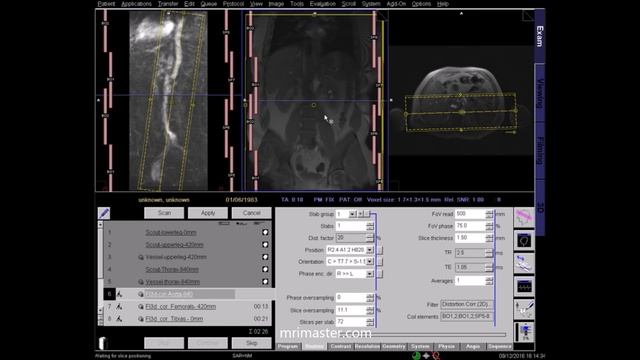
Task: Open the Phase enc. dir. dropdown
Action: coord(370,274)
